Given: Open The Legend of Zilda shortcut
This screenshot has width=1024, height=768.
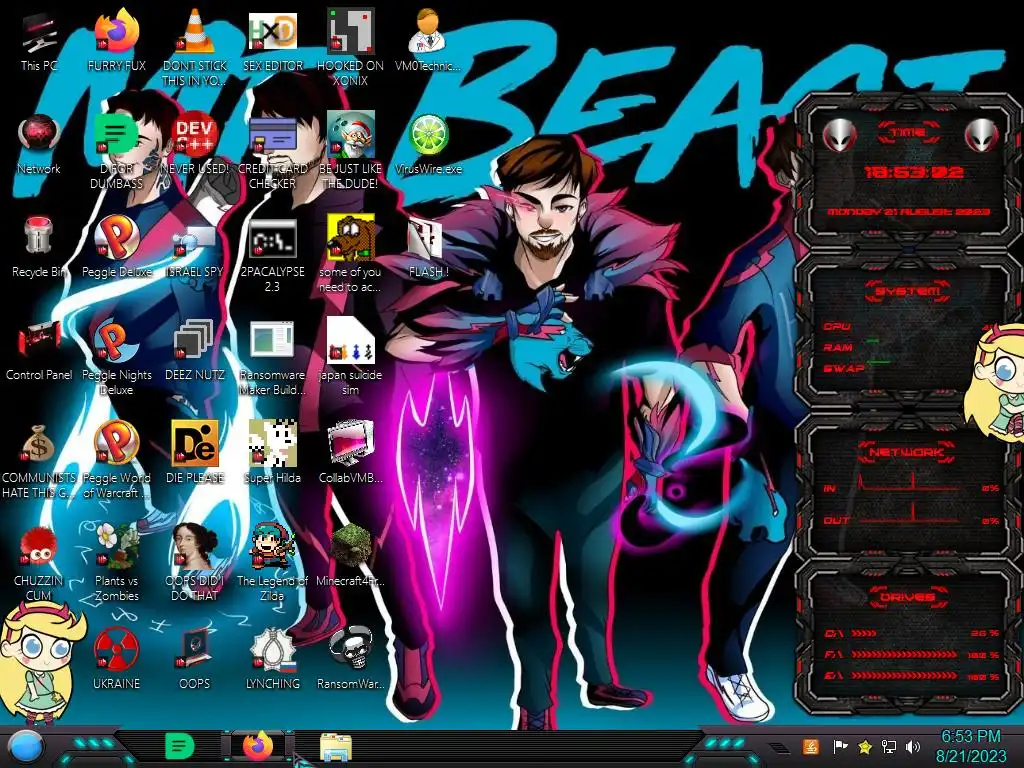Looking at the screenshot, I should click(272, 563).
